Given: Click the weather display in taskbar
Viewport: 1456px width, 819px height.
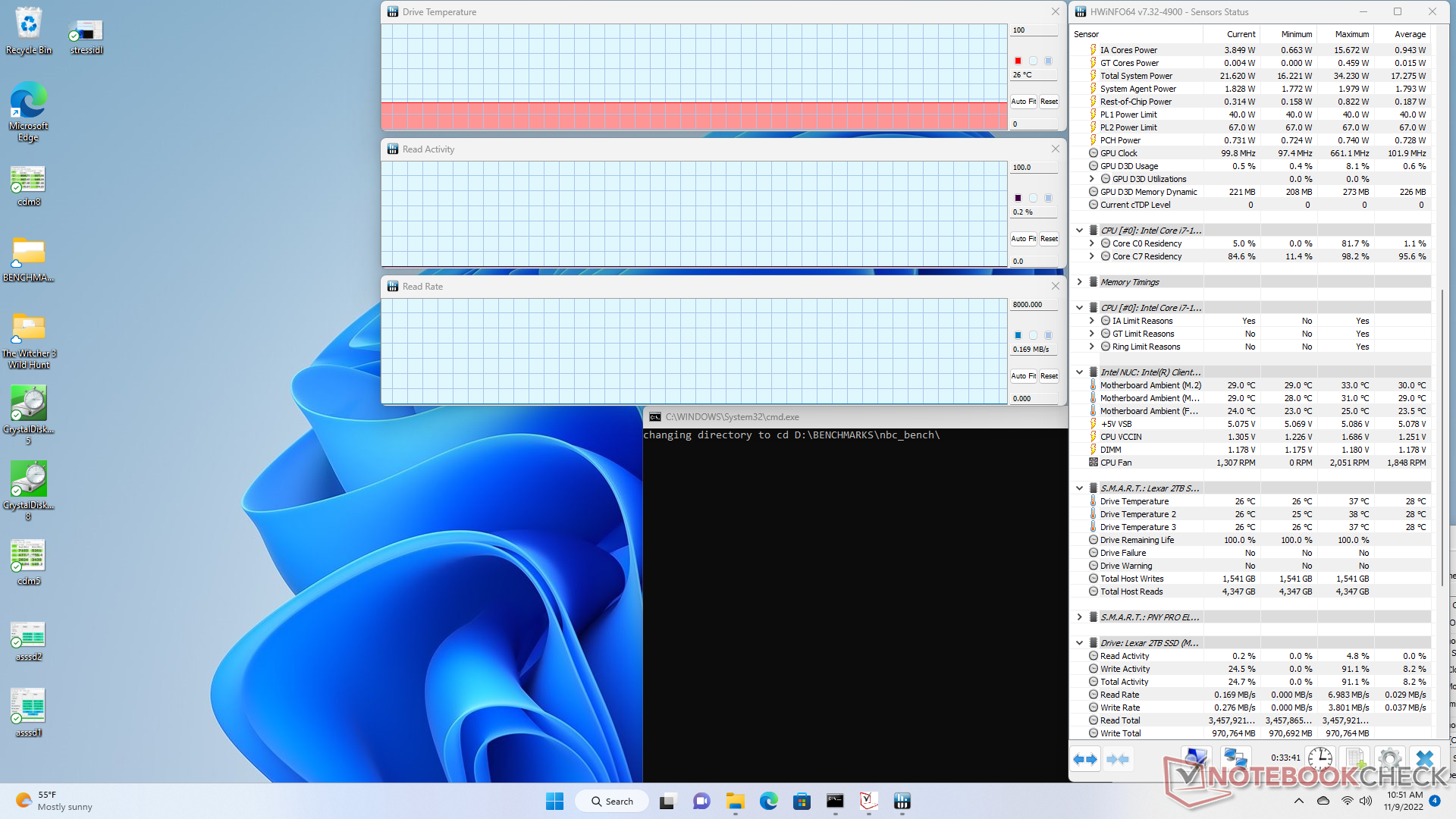Looking at the screenshot, I should 56,800.
